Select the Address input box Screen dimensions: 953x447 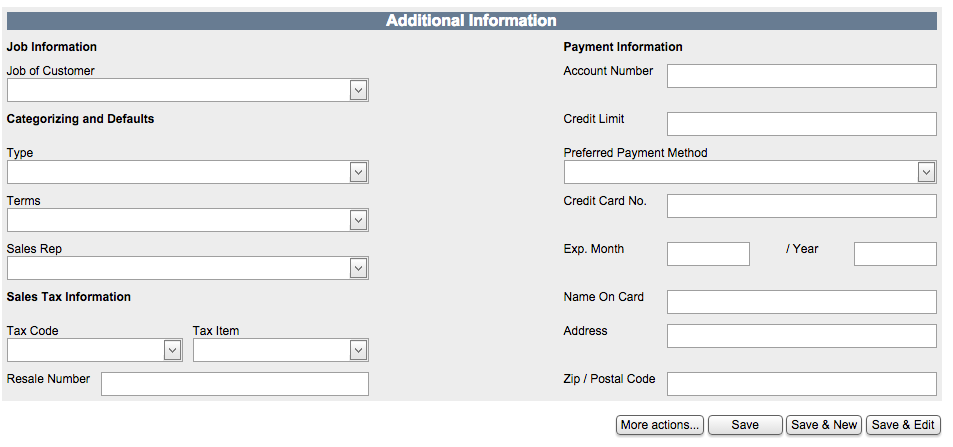pyautogui.click(x=801, y=336)
